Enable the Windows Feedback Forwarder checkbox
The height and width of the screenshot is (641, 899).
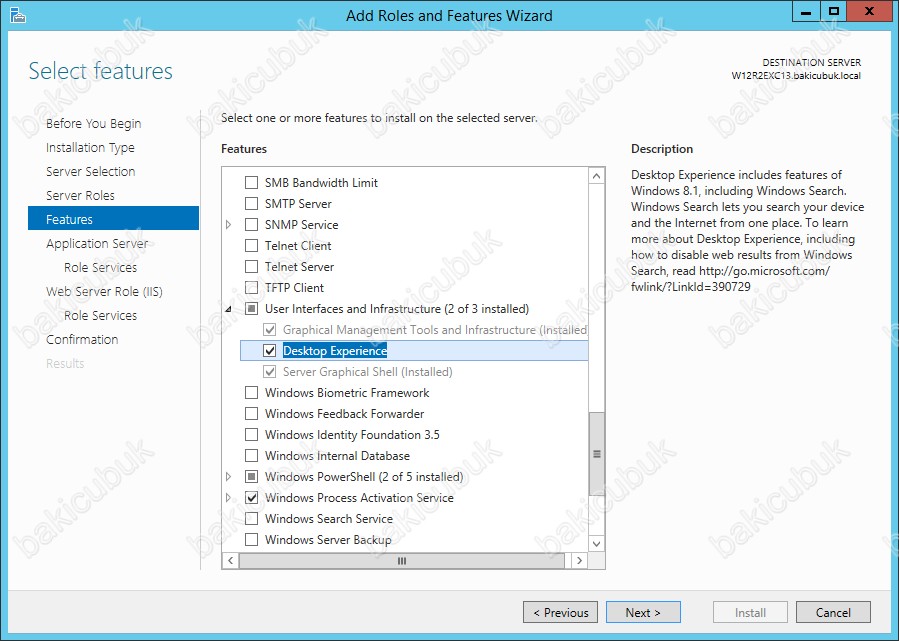(251, 414)
